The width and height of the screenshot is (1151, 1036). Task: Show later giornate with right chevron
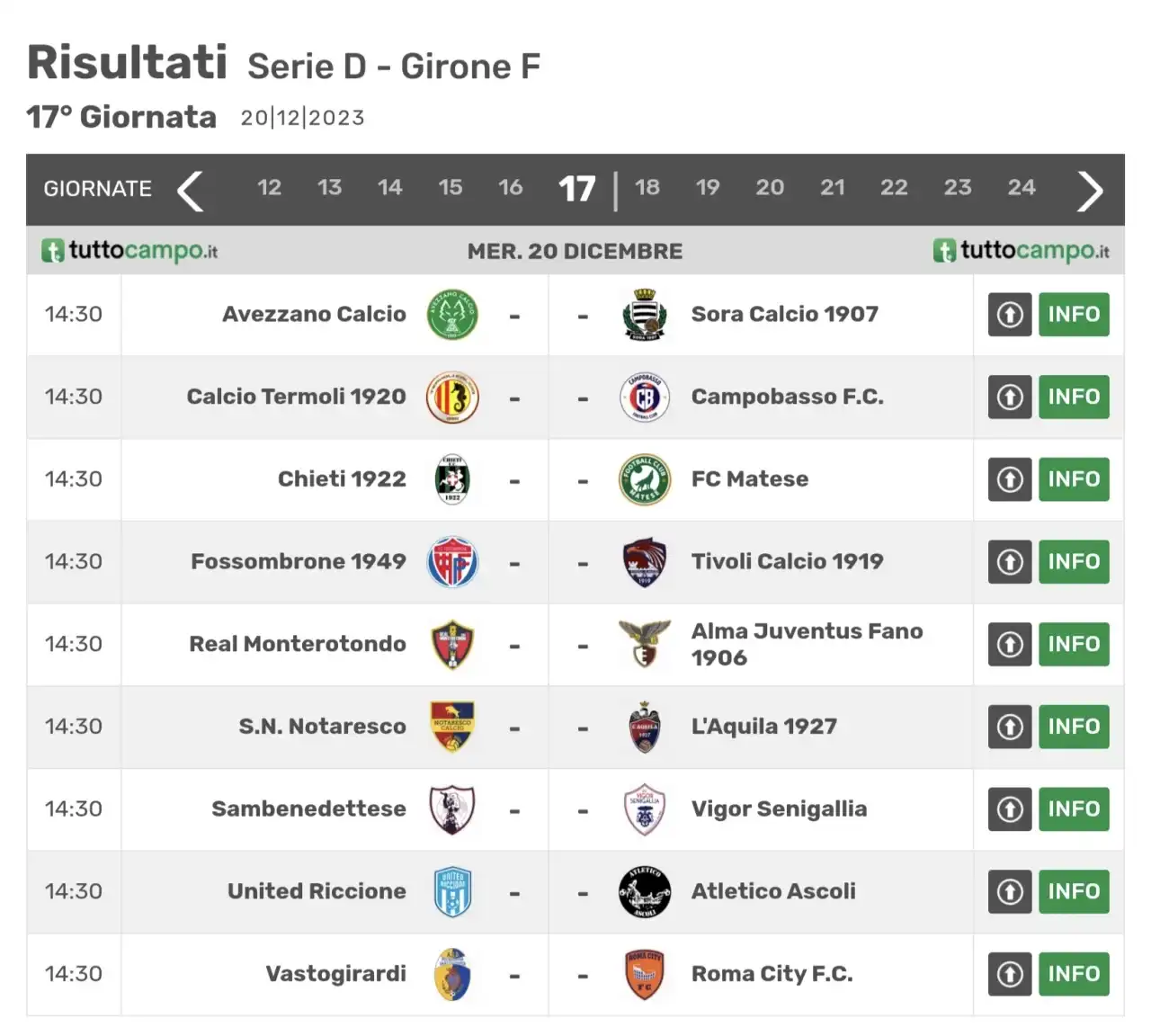pyautogui.click(x=1090, y=191)
